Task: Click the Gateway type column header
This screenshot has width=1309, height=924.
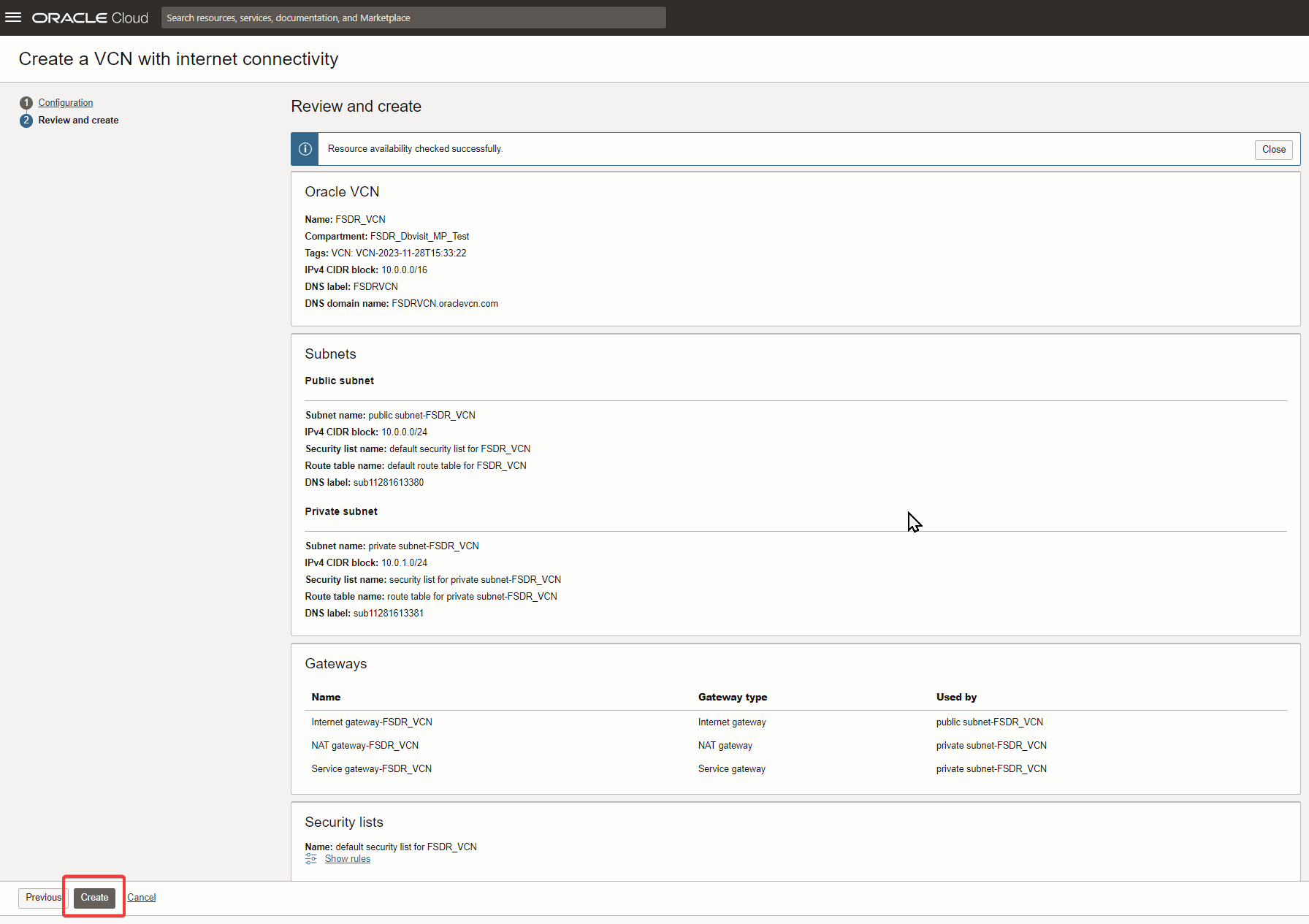Action: click(x=733, y=698)
